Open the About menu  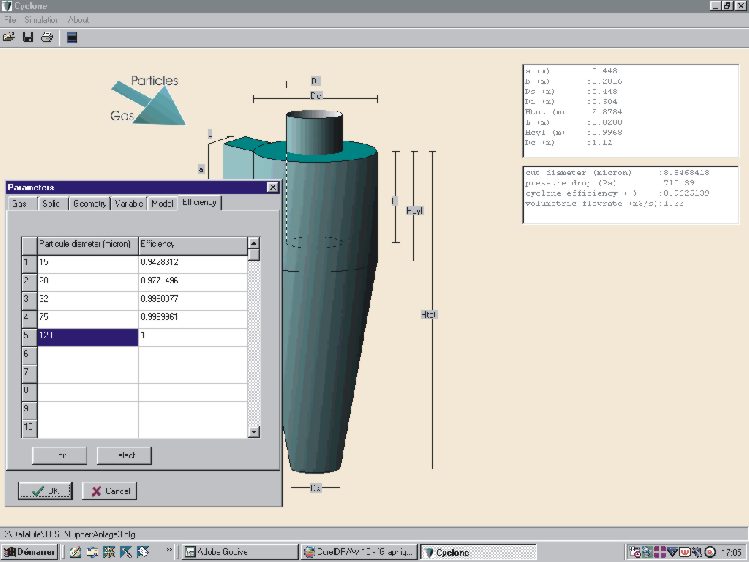tap(78, 20)
